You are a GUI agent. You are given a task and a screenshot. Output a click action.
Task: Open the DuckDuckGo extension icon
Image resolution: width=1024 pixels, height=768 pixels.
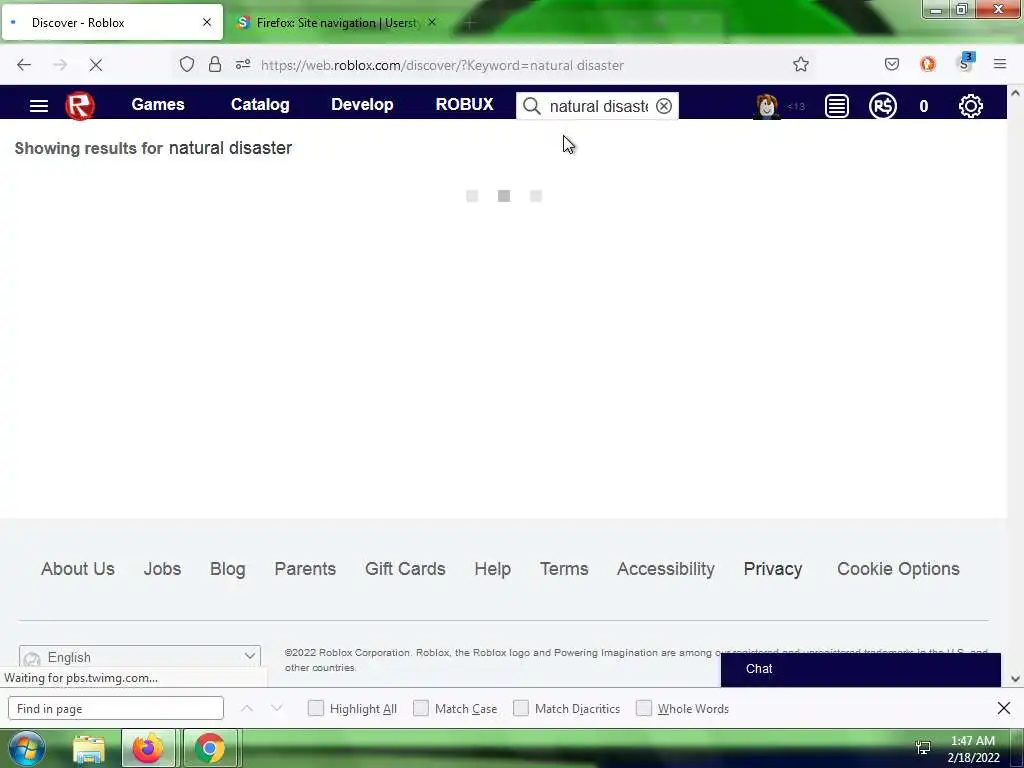[927, 64]
